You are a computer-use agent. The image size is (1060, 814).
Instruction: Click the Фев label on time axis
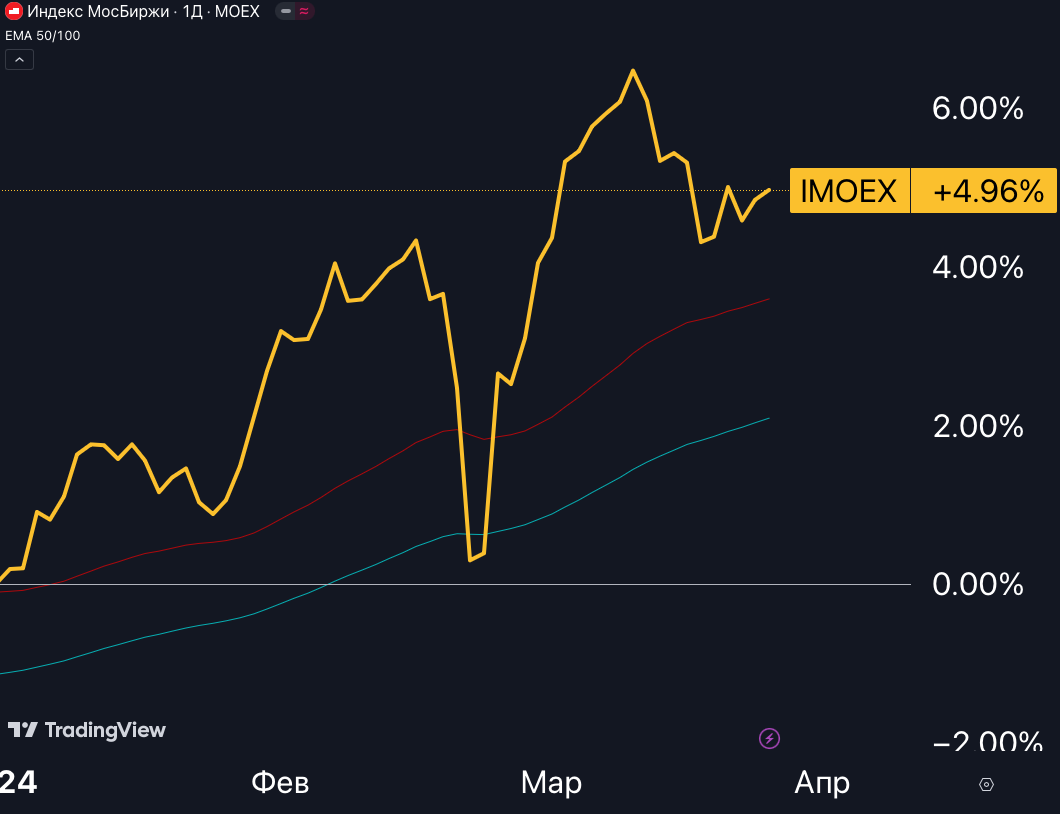[280, 783]
